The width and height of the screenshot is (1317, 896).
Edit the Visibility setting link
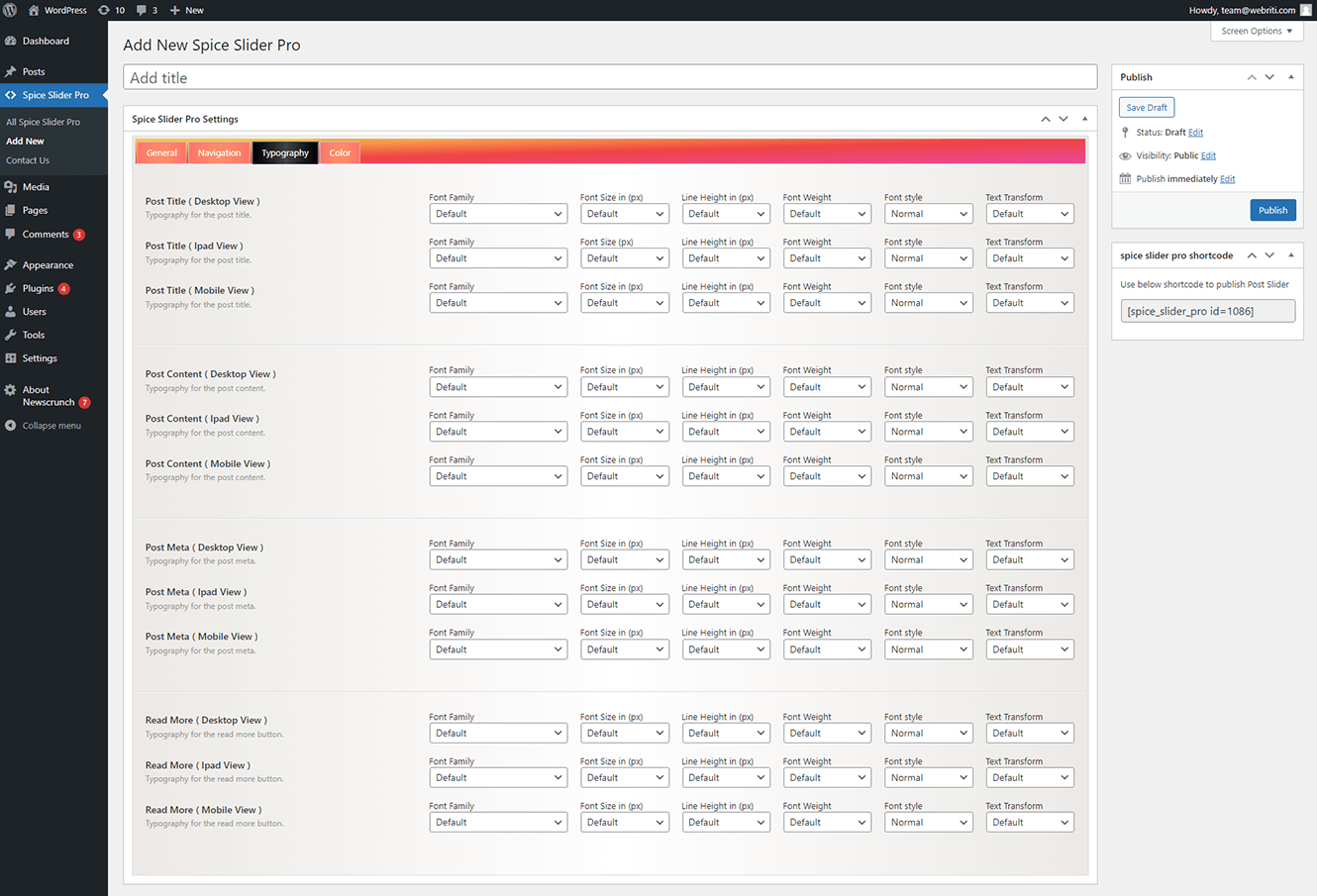click(x=1208, y=155)
